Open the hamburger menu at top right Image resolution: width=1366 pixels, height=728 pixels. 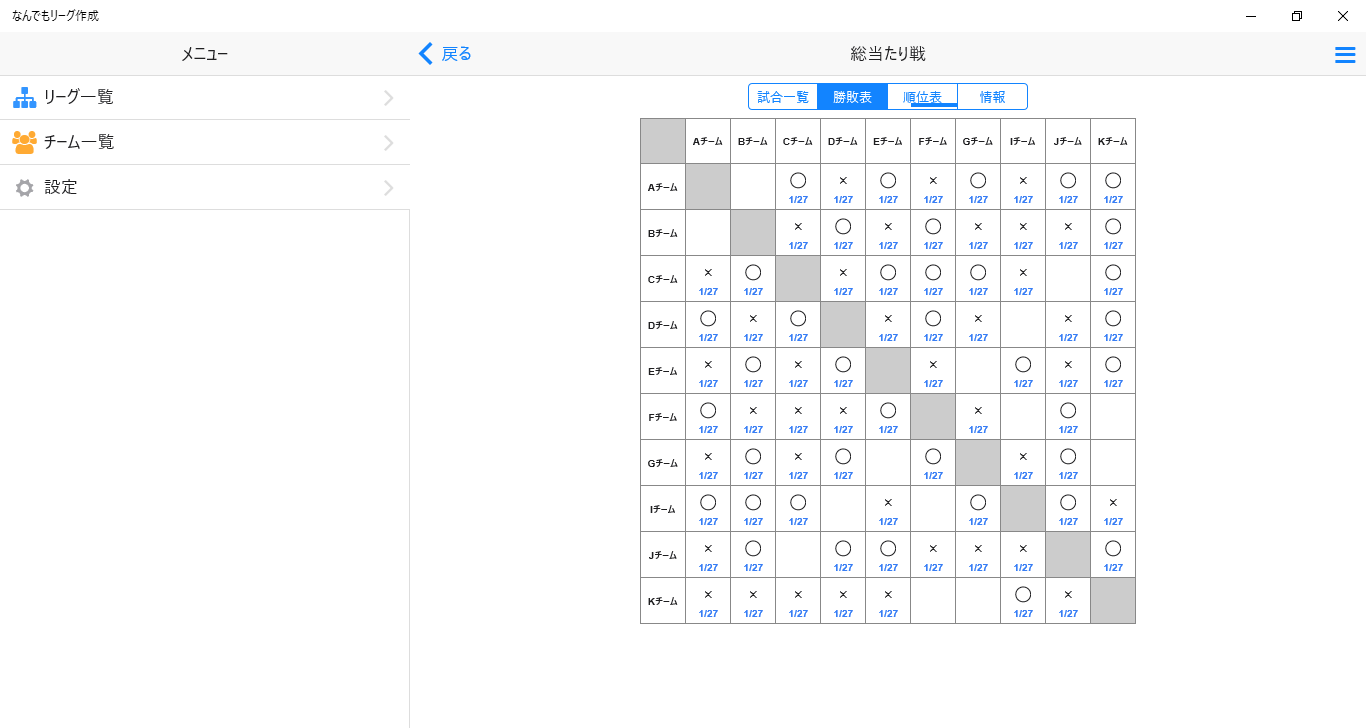tap(1345, 54)
